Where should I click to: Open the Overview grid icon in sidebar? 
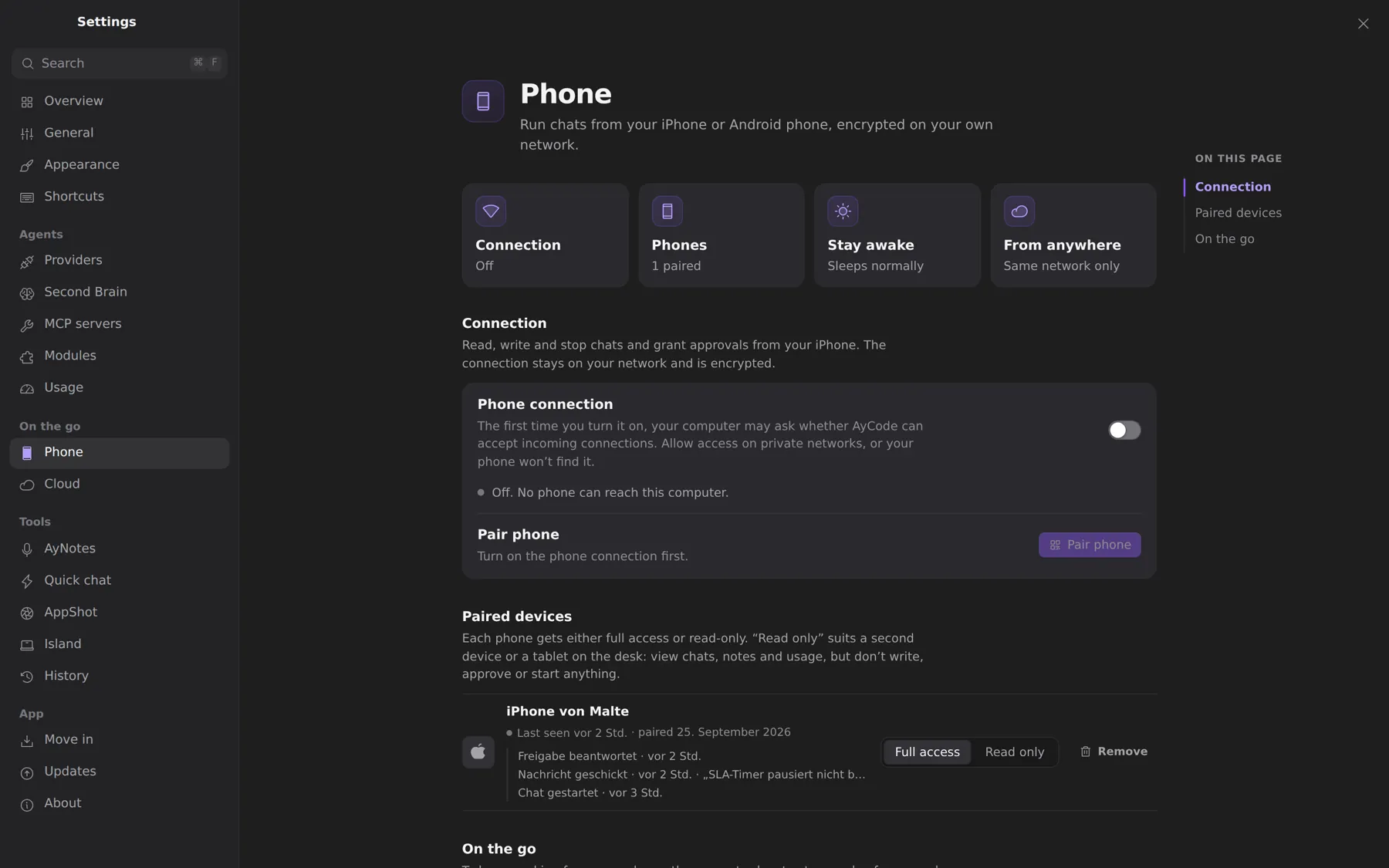27,102
